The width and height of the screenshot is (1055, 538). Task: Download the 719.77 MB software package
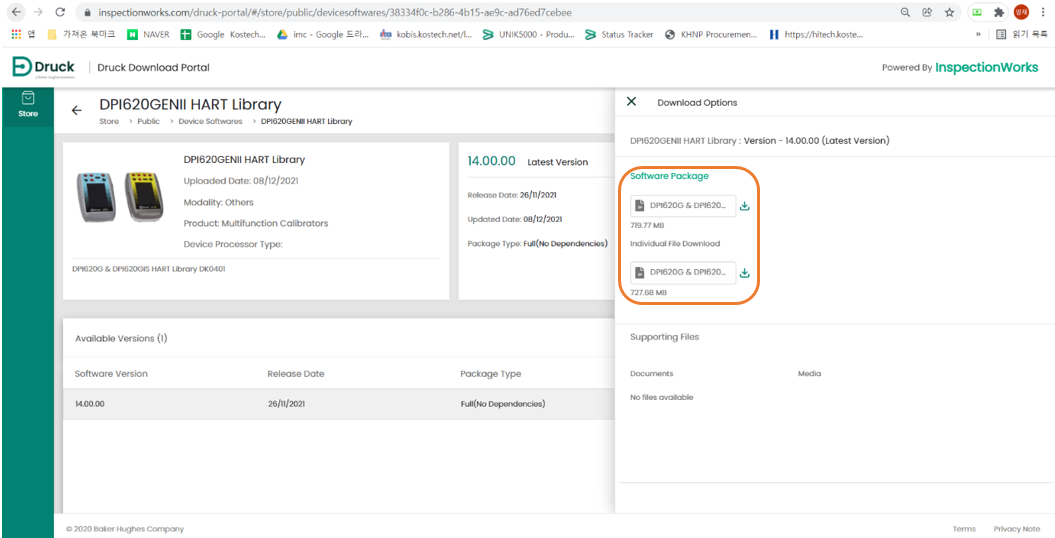[x=744, y=206]
